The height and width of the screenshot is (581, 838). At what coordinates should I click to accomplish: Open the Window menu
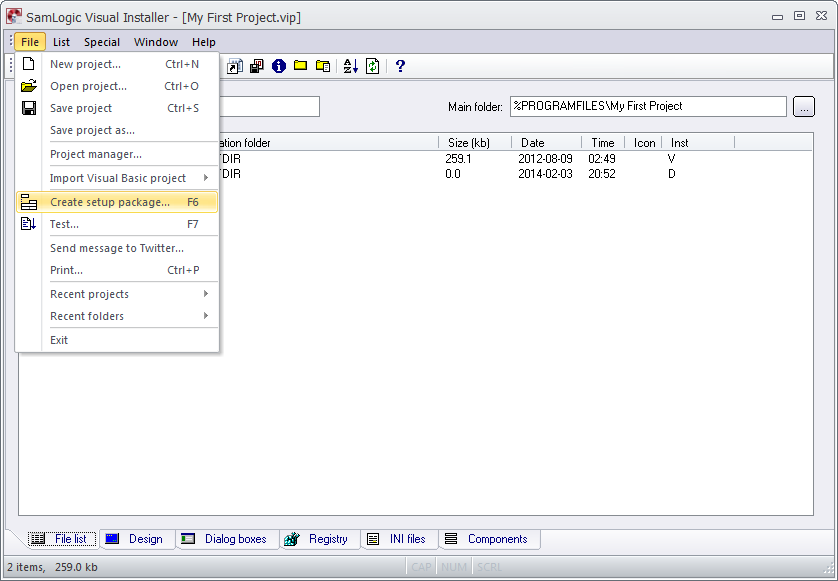click(156, 42)
